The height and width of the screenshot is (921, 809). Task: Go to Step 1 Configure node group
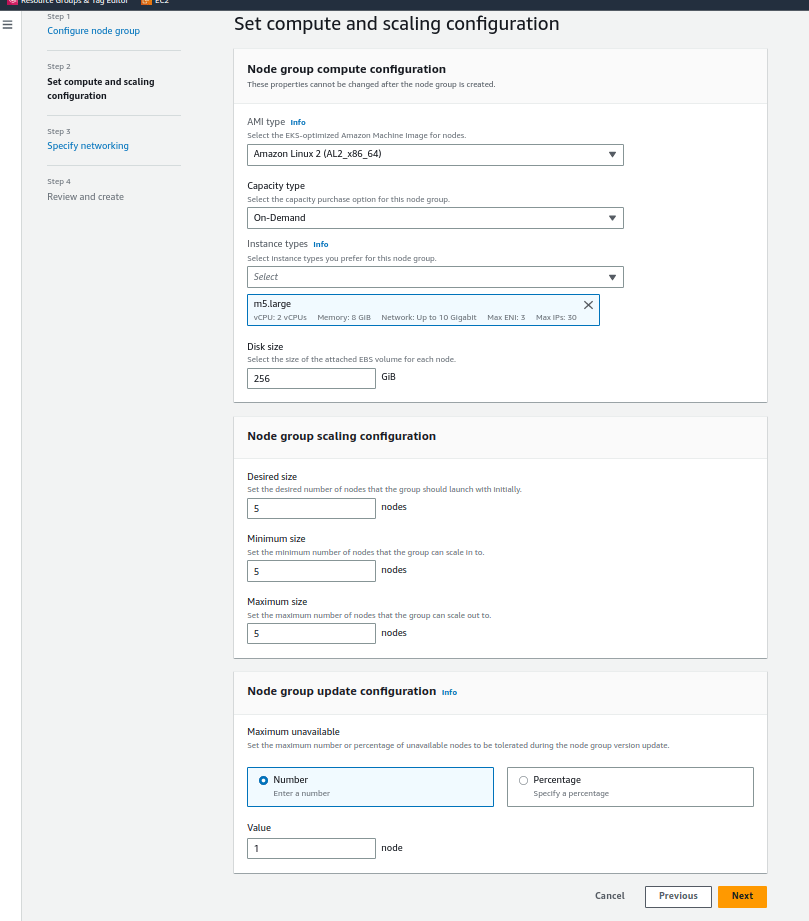[x=93, y=31]
